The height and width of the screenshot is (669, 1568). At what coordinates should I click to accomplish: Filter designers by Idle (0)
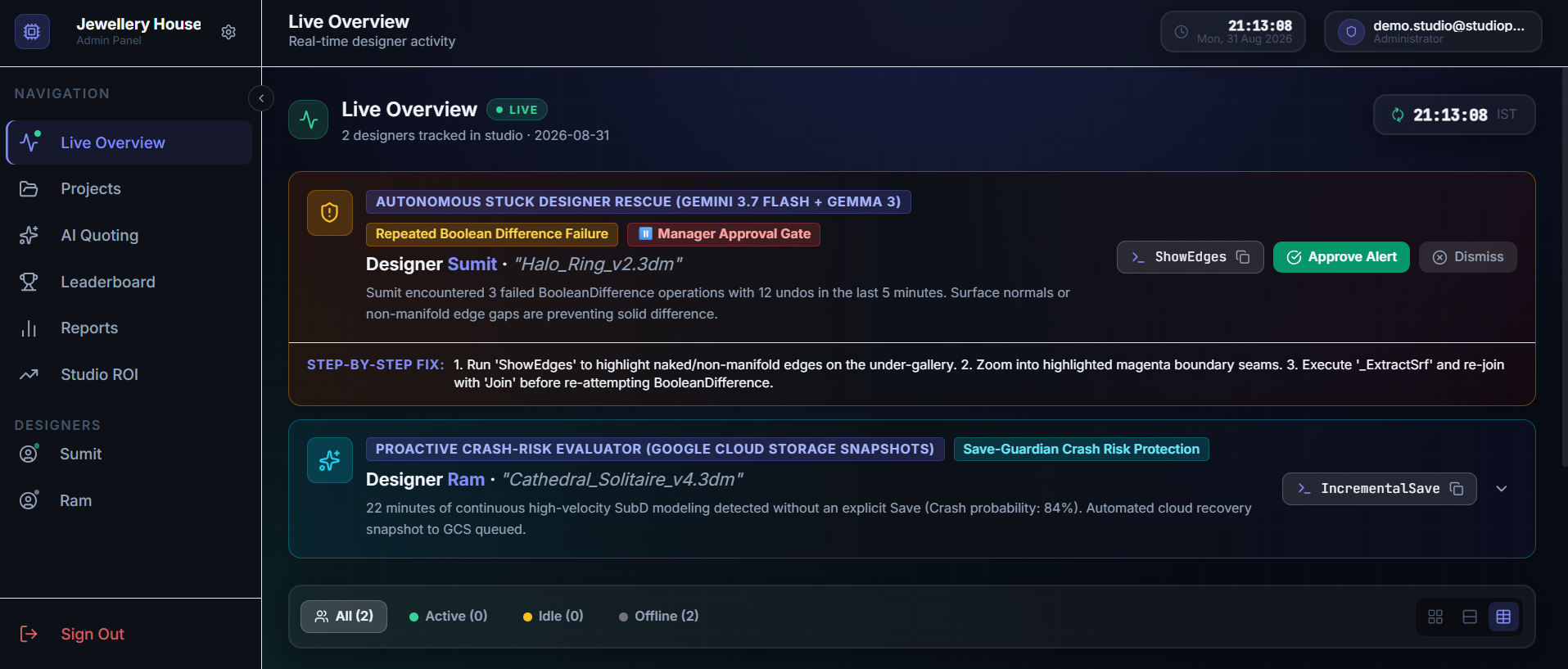point(554,617)
